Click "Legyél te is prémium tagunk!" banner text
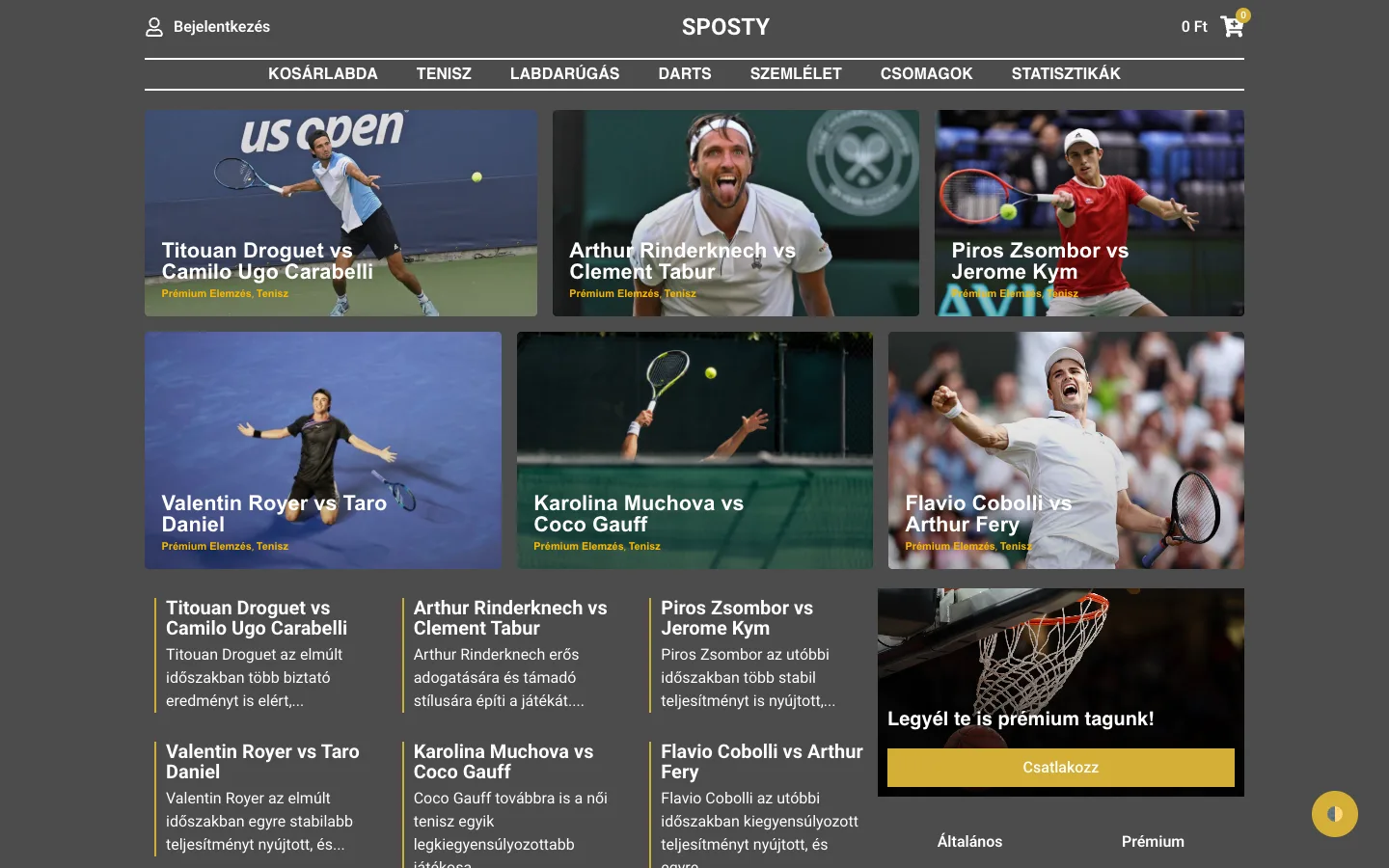The image size is (1389, 868). (1021, 719)
